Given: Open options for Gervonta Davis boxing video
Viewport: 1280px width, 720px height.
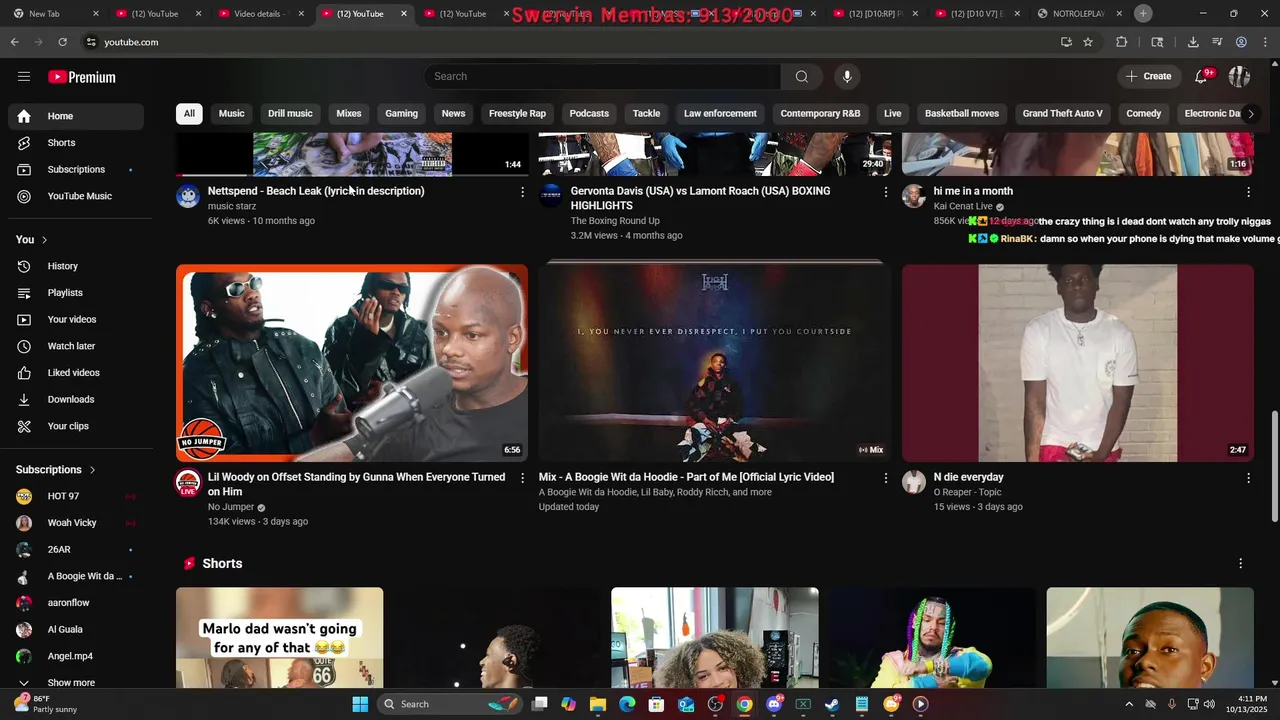Looking at the screenshot, I should 885,192.
